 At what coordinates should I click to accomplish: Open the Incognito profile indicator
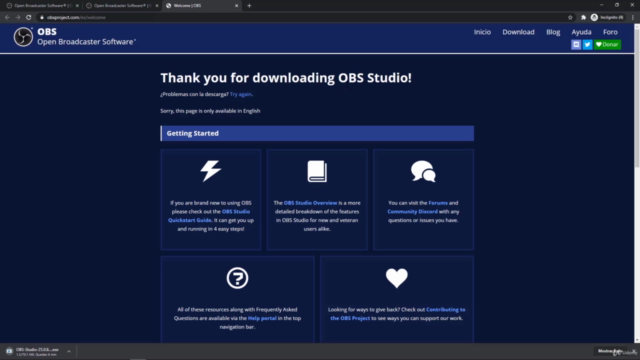pos(607,18)
